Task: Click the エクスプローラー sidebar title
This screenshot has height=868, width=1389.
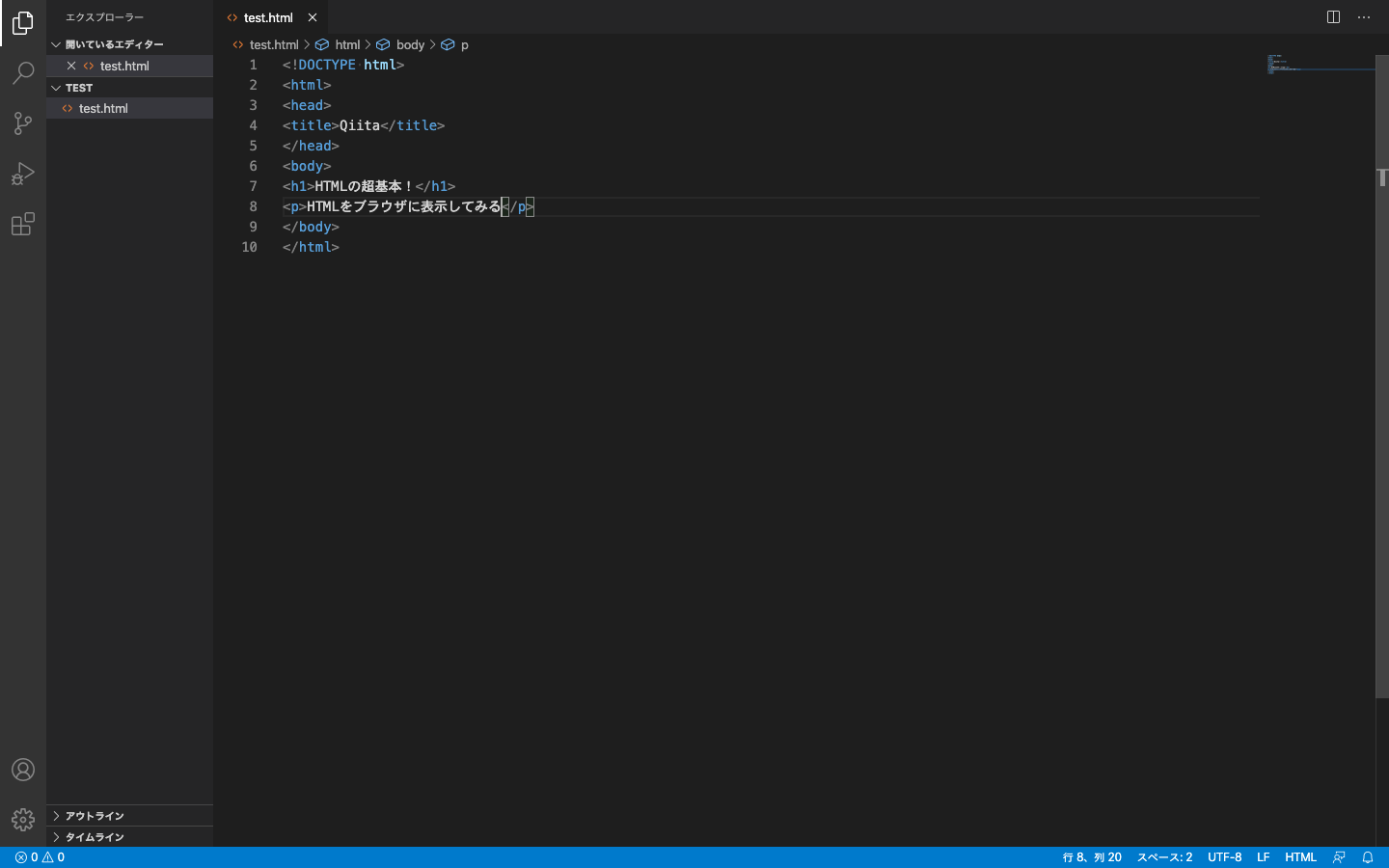Action: pos(104,17)
